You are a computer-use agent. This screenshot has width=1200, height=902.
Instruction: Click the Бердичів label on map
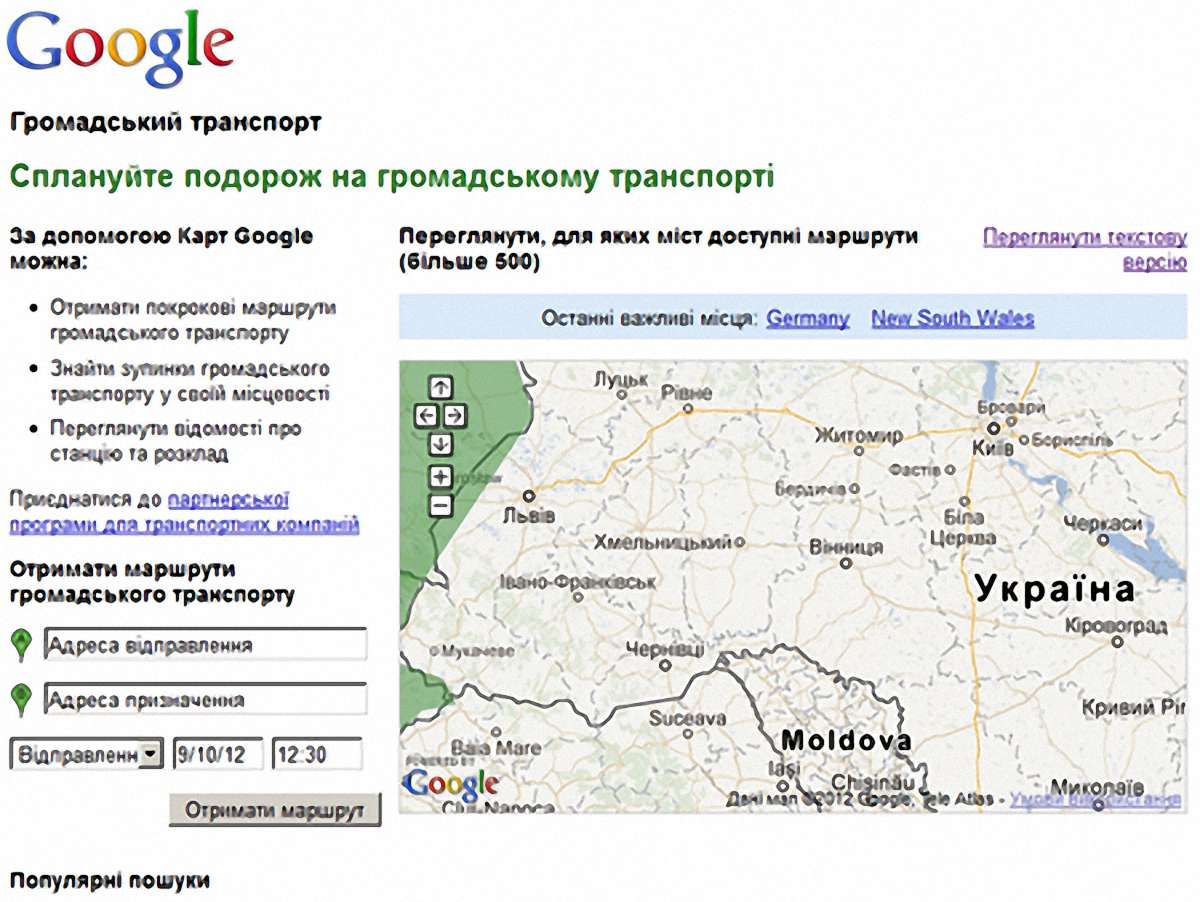[x=810, y=490]
